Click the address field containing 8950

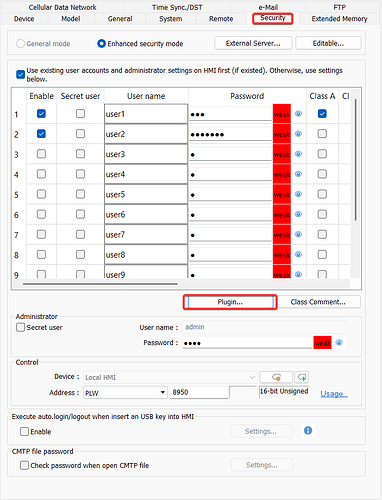[x=199, y=392]
